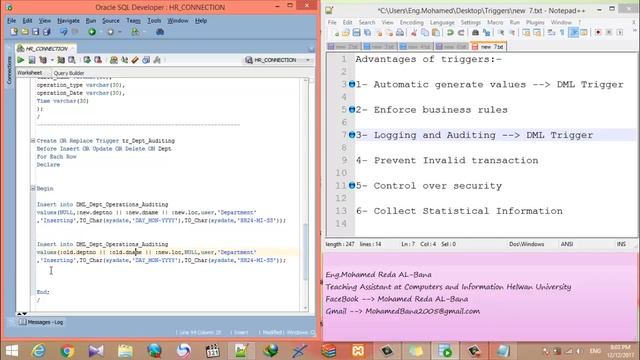Image resolution: width=640 pixels, height=360 pixels.
Task: Expand the Connections side panel
Action: coord(9,70)
